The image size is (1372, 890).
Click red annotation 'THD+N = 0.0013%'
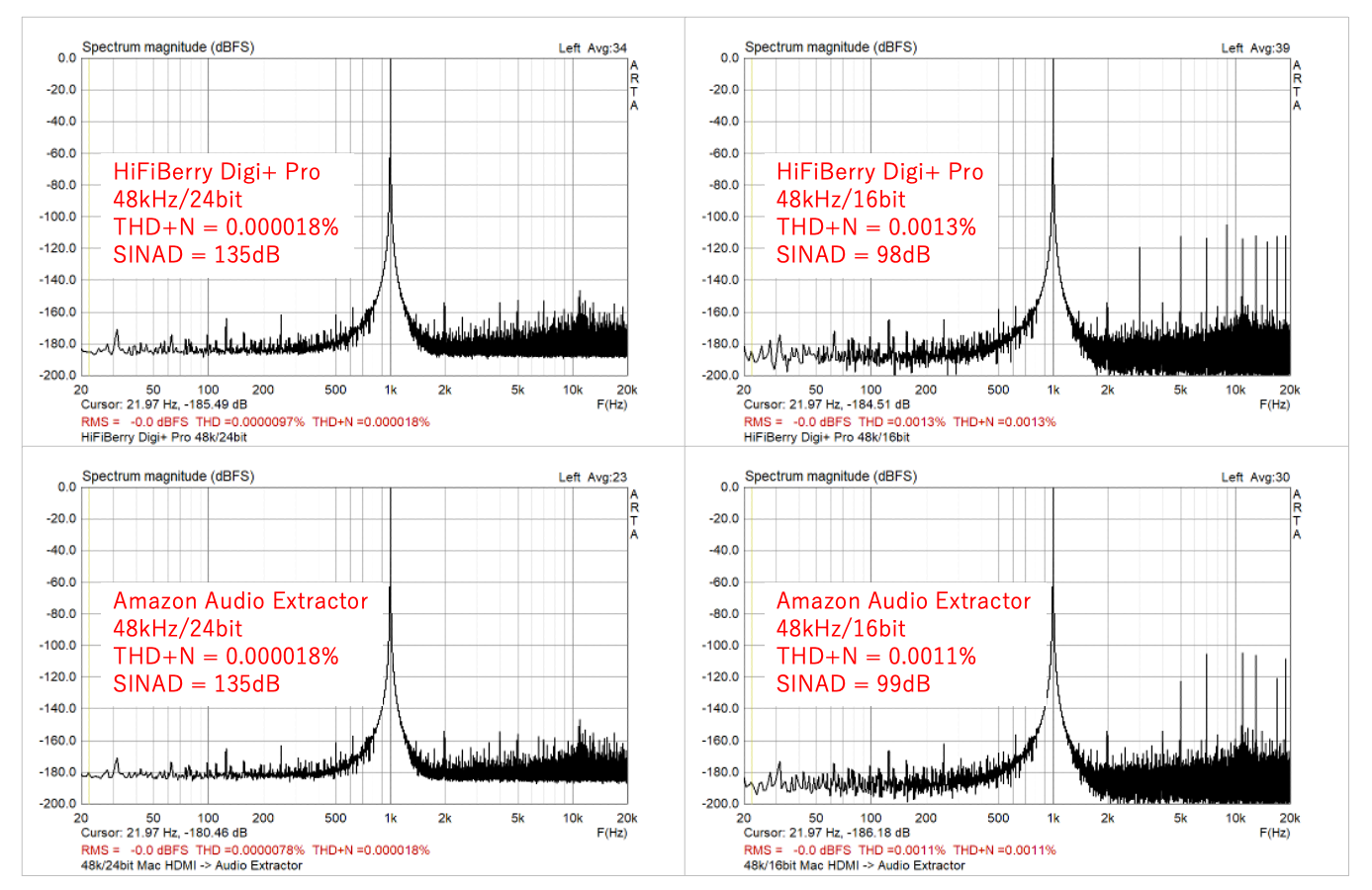pos(876,227)
